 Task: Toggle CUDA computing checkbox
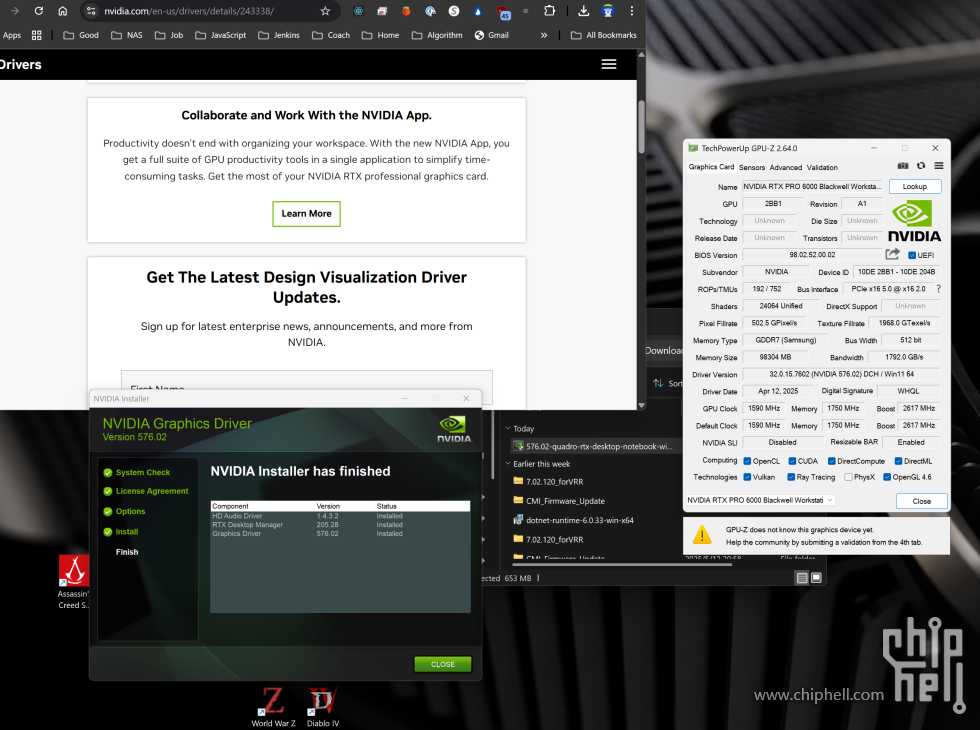click(x=792, y=461)
